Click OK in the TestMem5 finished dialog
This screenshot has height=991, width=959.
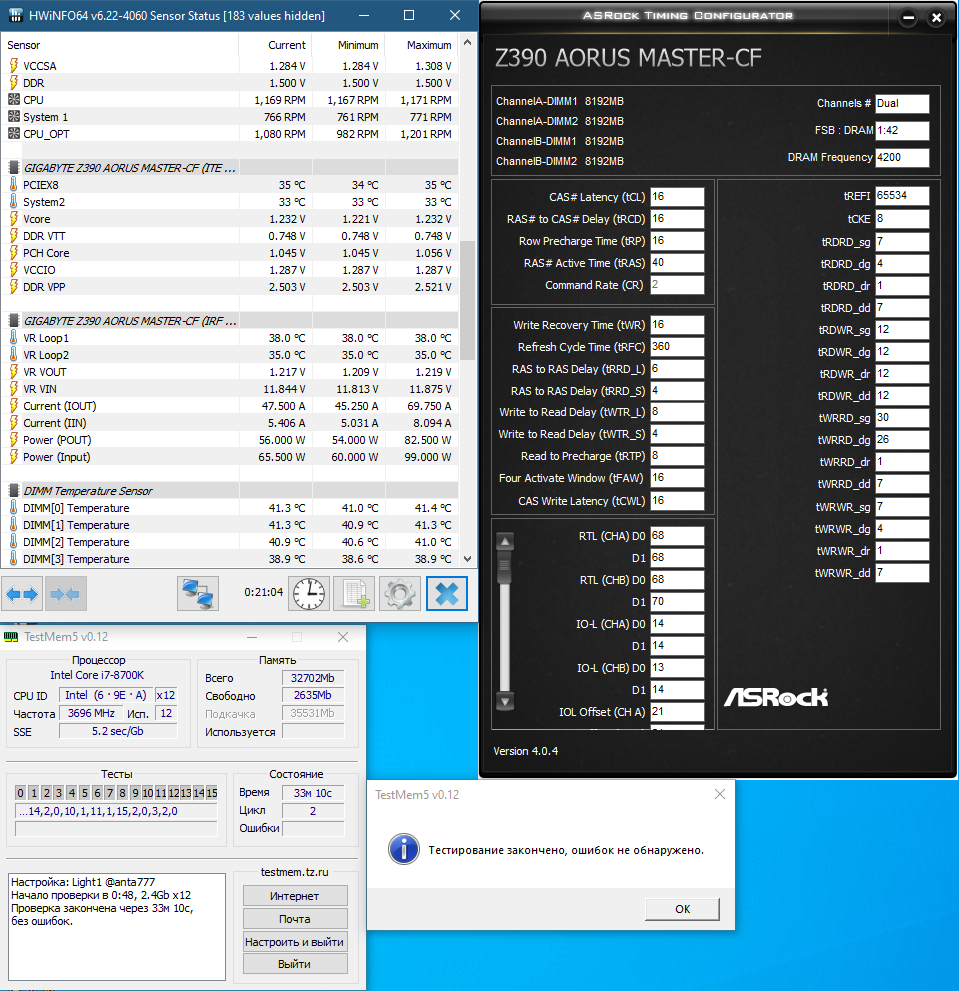pos(682,909)
